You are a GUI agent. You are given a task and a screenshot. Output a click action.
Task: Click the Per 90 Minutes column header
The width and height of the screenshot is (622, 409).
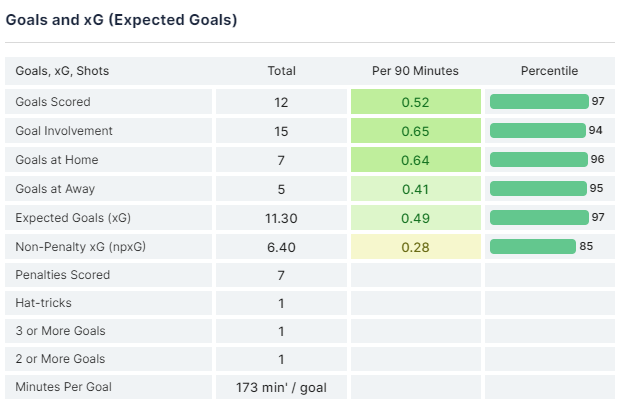pyautogui.click(x=415, y=71)
